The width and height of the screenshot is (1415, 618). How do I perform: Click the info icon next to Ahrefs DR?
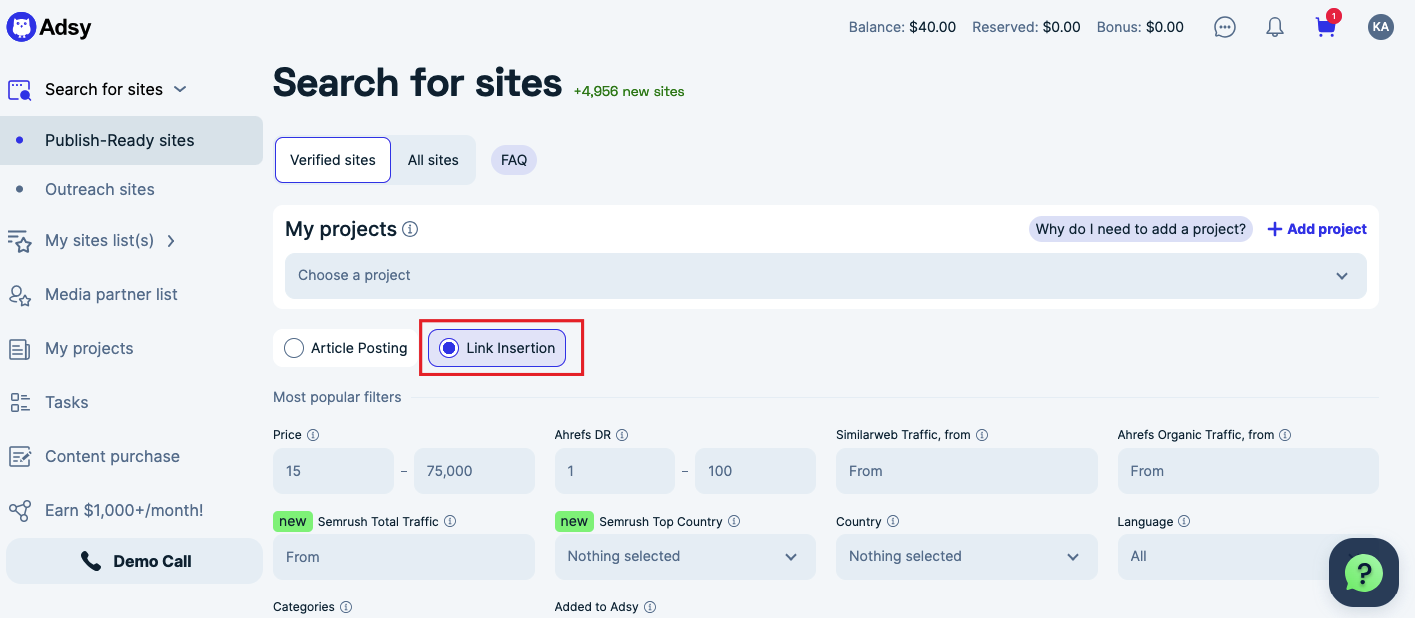point(622,435)
